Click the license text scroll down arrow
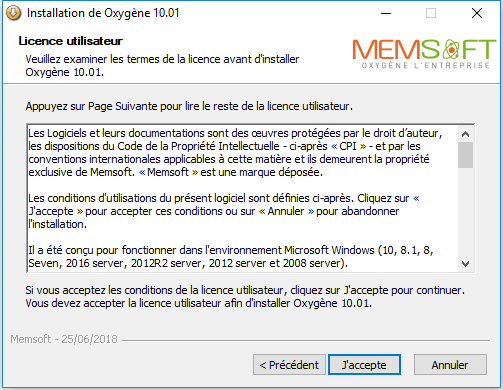The image size is (503, 390). 465,264
